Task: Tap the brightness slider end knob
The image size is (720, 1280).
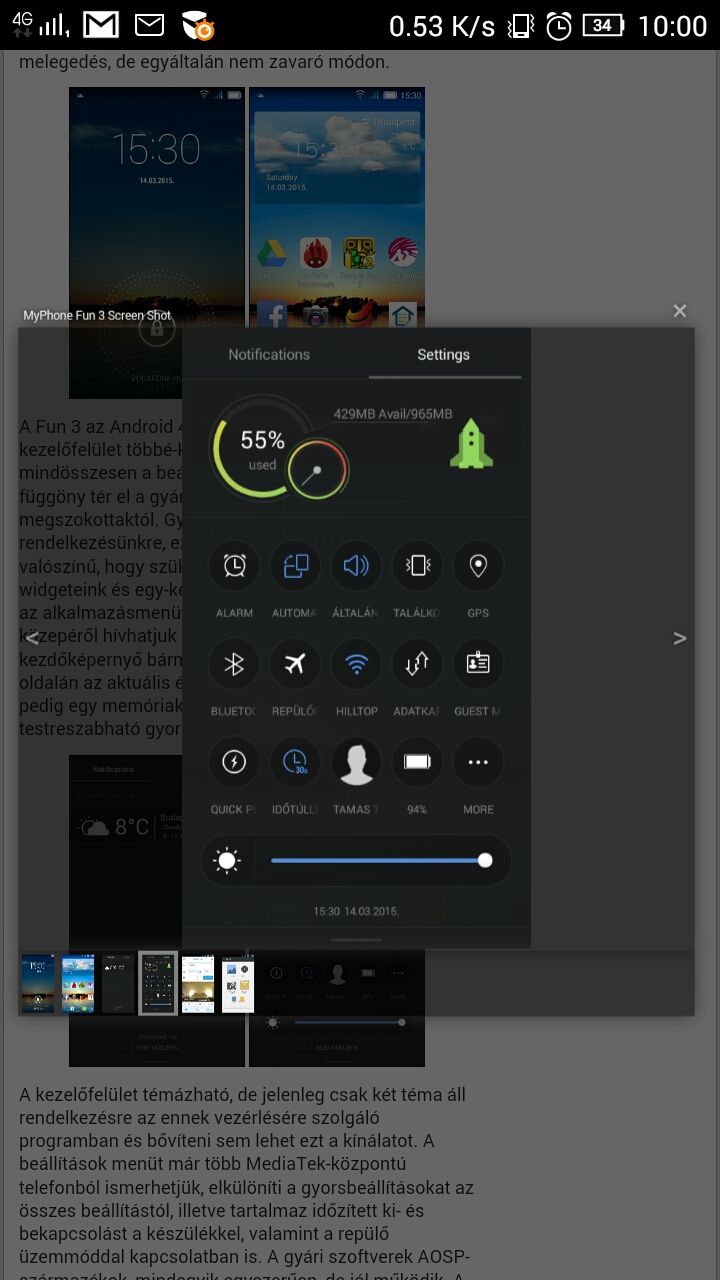Action: click(x=485, y=860)
